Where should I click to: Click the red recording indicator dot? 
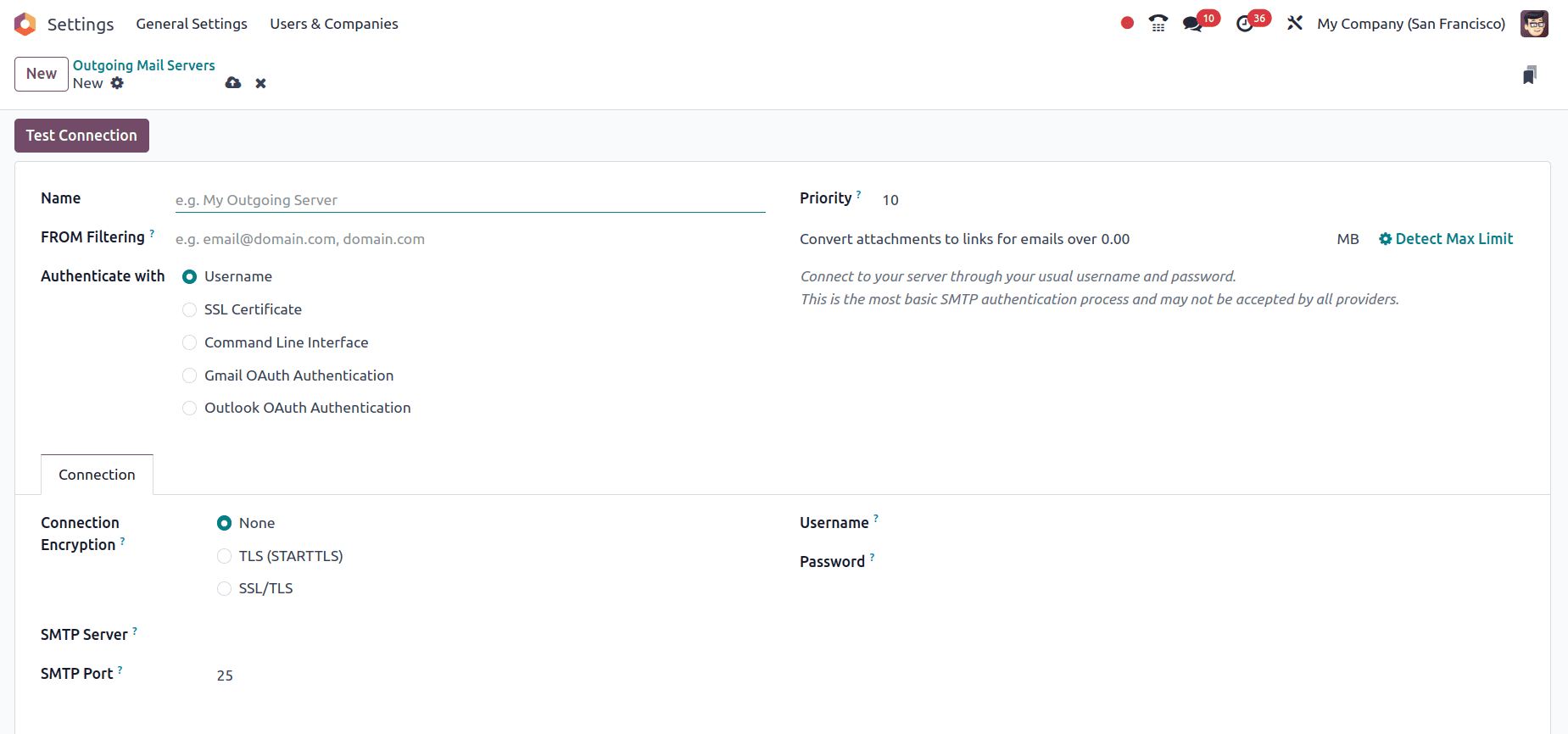(x=1127, y=23)
